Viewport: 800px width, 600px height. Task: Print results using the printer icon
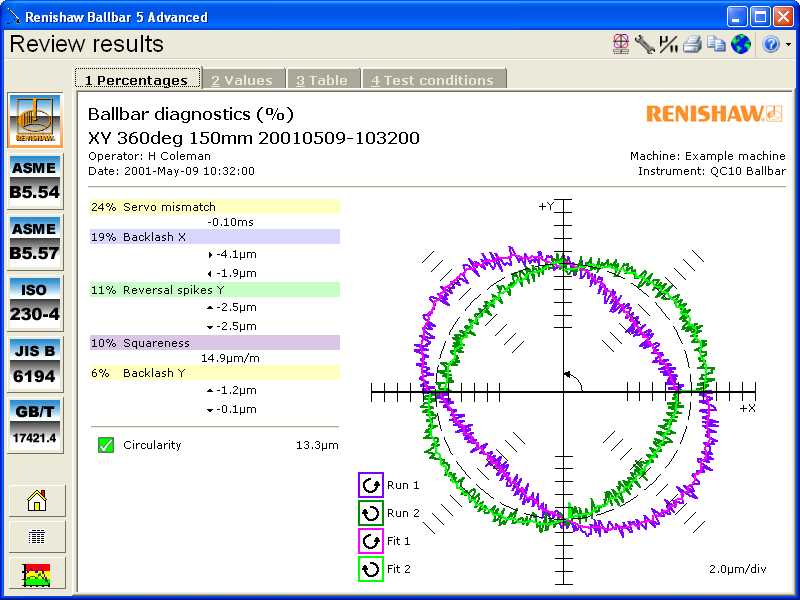pos(692,44)
